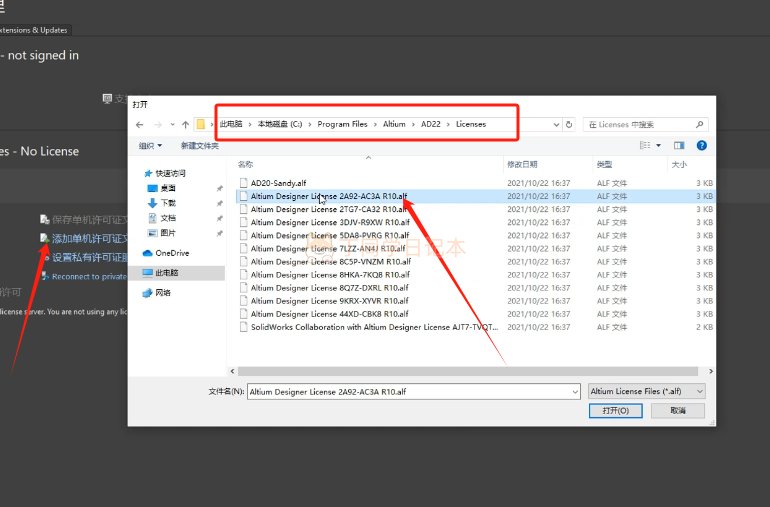Select license file 5DA8-PVRG R10.alf
This screenshot has width=770, height=507.
coord(330,235)
